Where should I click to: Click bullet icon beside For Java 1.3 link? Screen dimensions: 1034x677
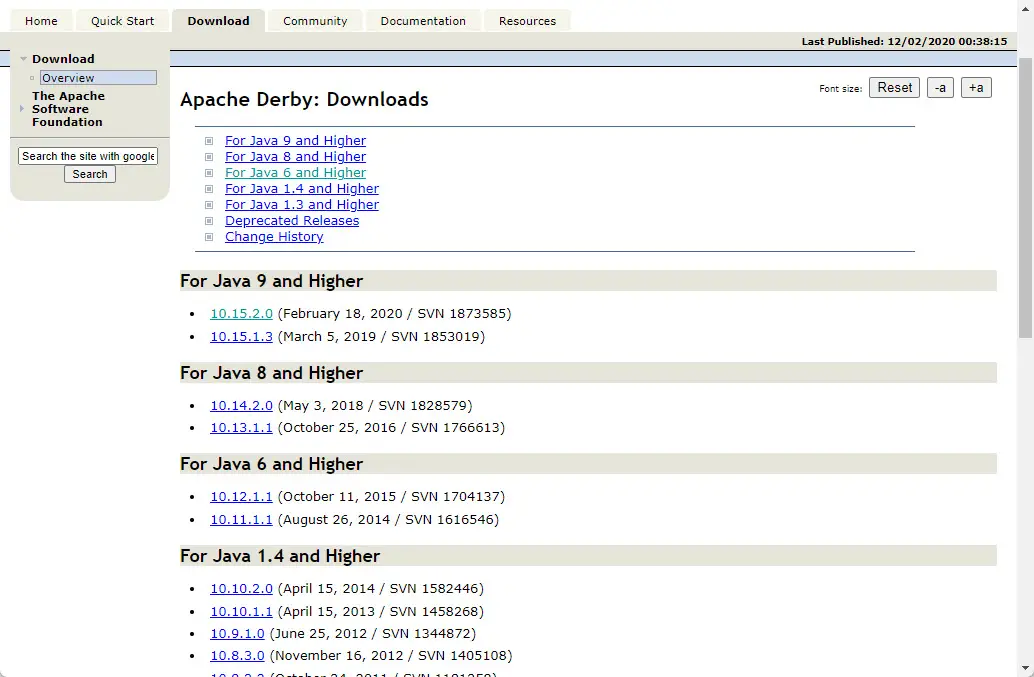[209, 205]
